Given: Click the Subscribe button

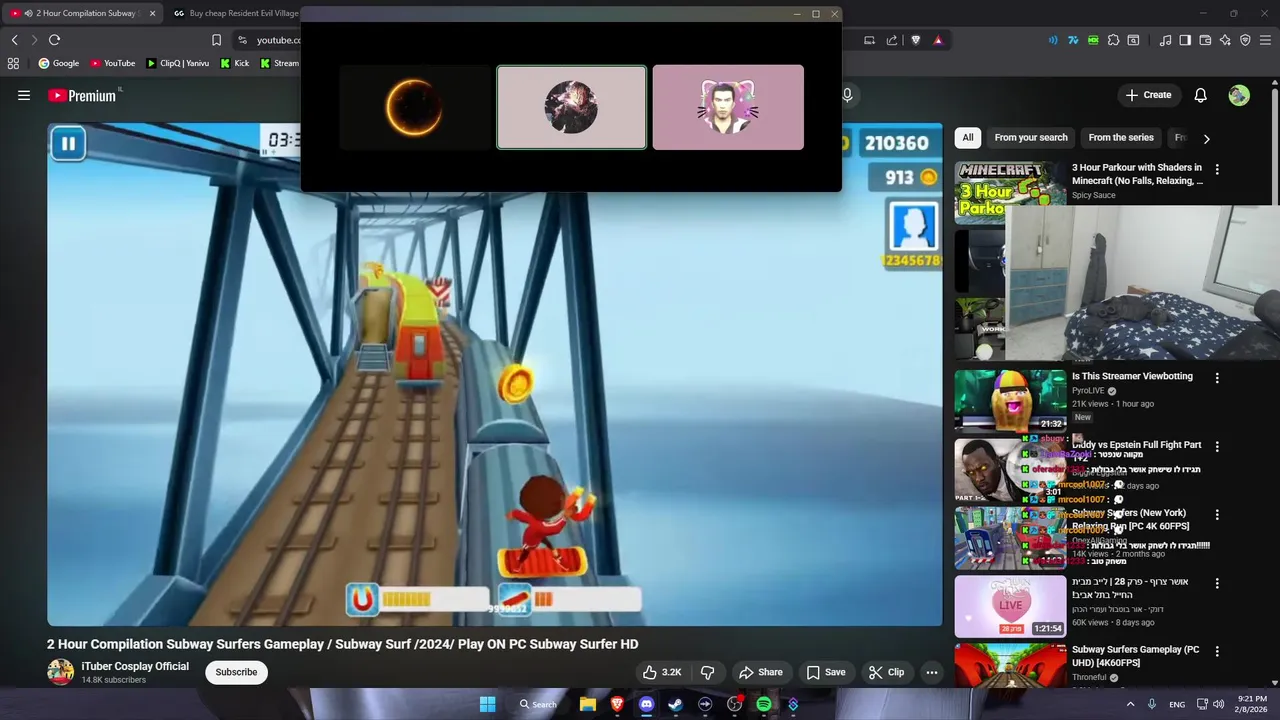Looking at the screenshot, I should click(236, 672).
